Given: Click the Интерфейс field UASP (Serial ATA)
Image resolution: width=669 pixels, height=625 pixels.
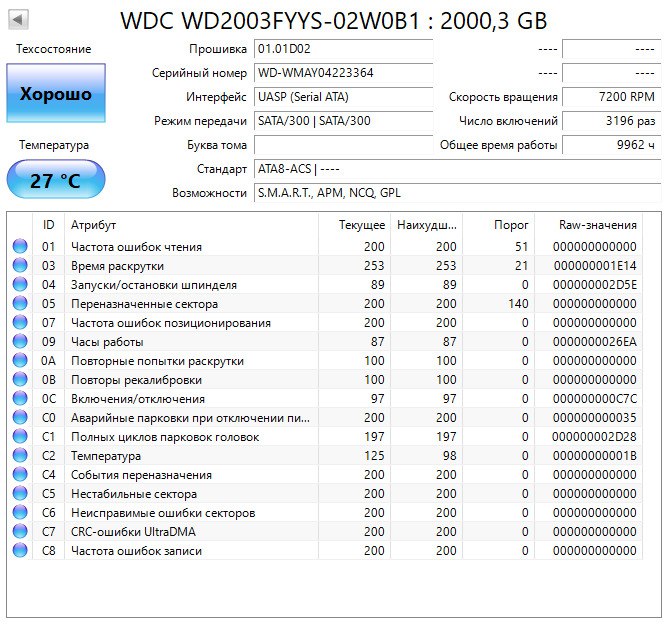Looking at the screenshot, I should (x=343, y=97).
